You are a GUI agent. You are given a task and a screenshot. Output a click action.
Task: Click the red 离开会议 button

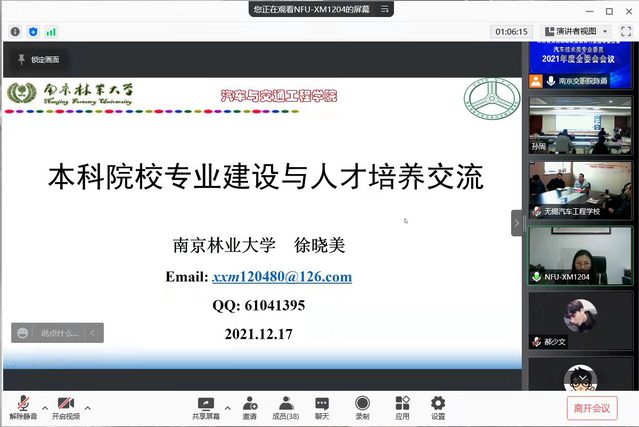tap(592, 408)
